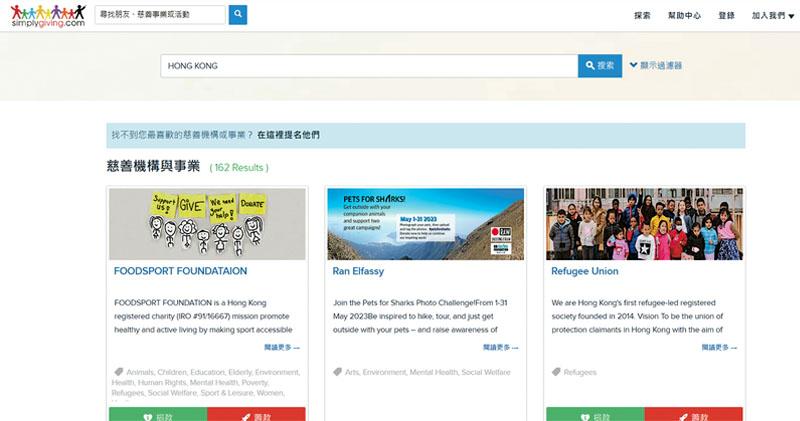
Task: Open the 探索 menu item
Action: pos(642,16)
